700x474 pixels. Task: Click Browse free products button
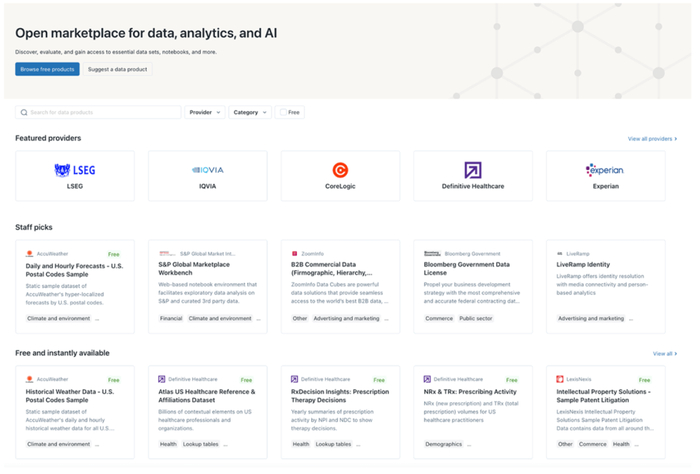pyautogui.click(x=47, y=69)
